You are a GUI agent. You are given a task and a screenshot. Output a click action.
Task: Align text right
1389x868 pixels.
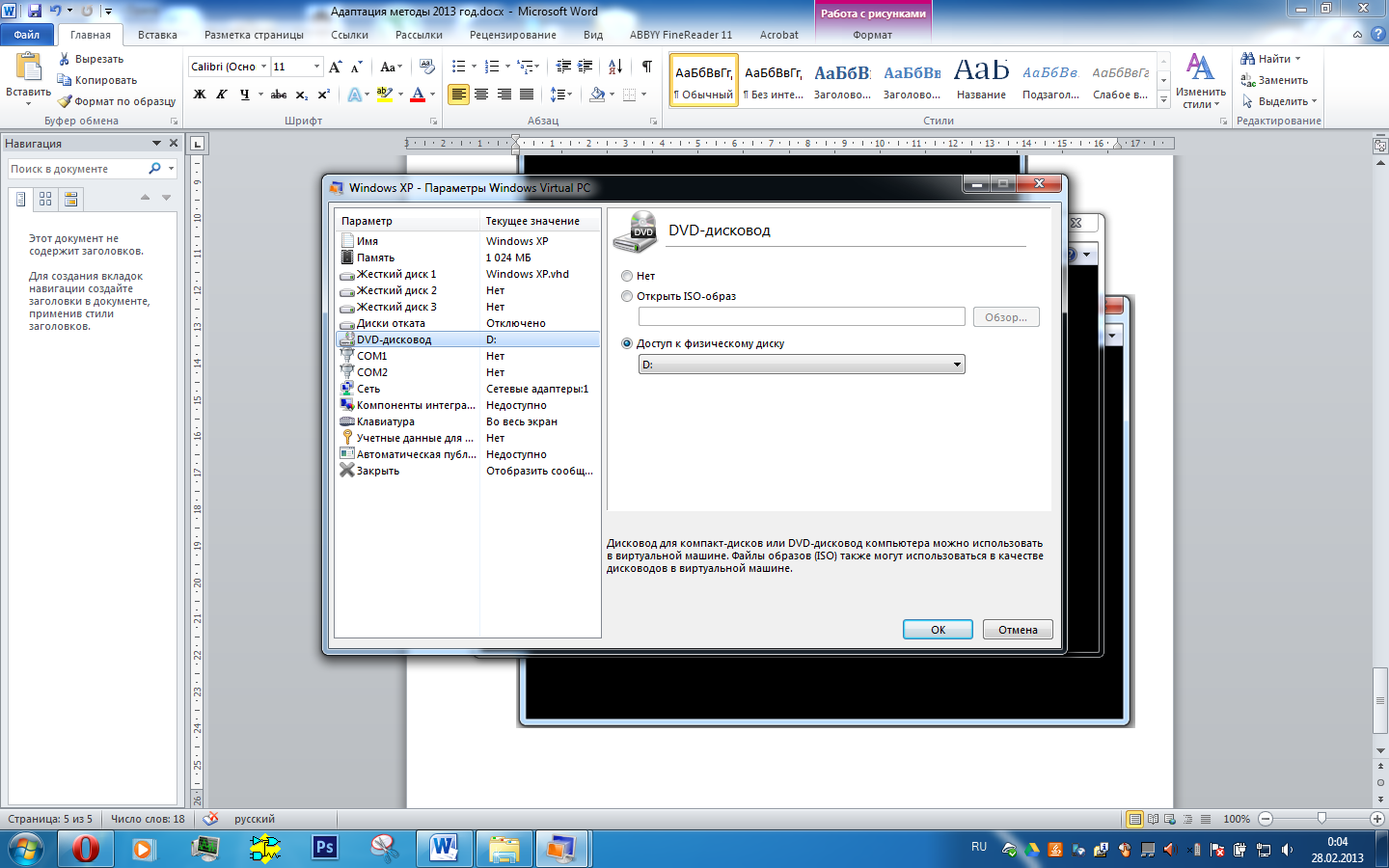504,95
